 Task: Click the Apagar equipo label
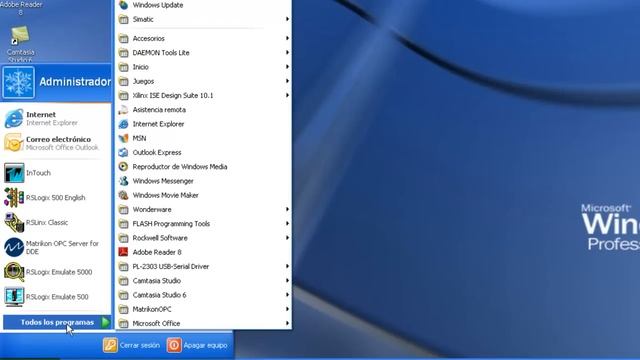point(205,345)
